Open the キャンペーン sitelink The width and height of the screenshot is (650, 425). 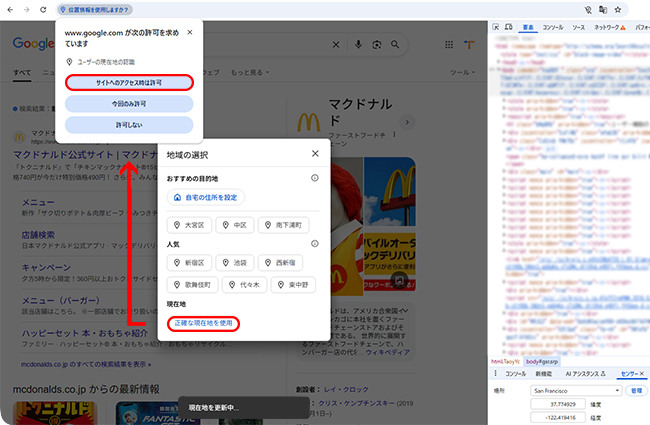(46, 267)
